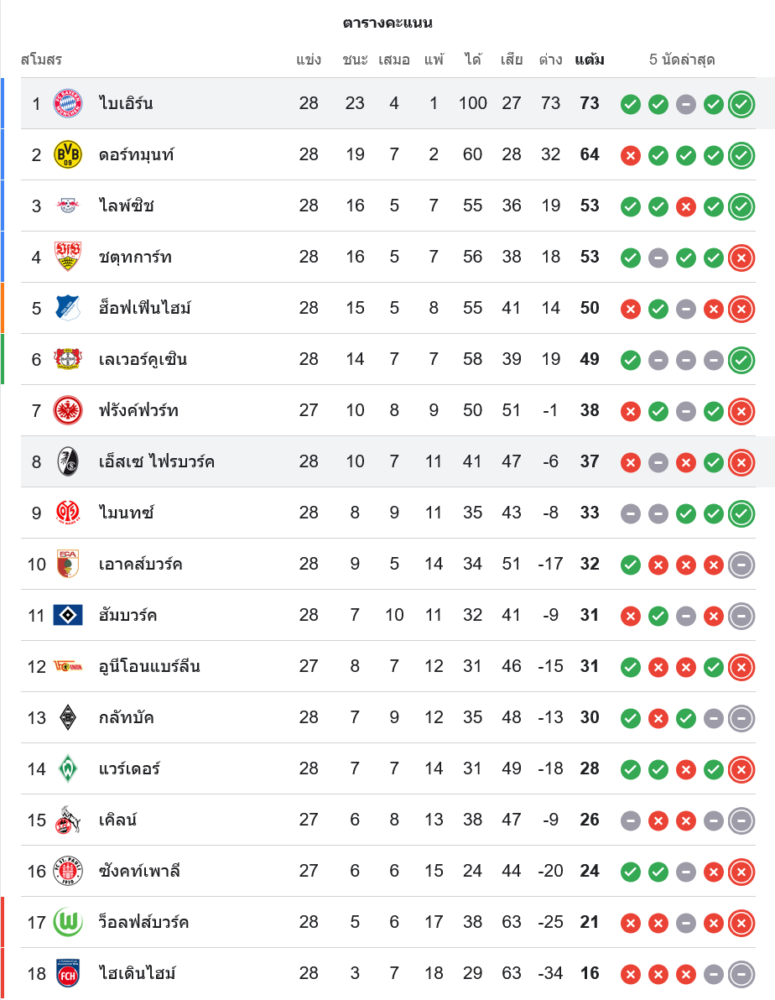Click the VfB Stuttgart crest
Screen dimensions: 775x1000
point(68,257)
